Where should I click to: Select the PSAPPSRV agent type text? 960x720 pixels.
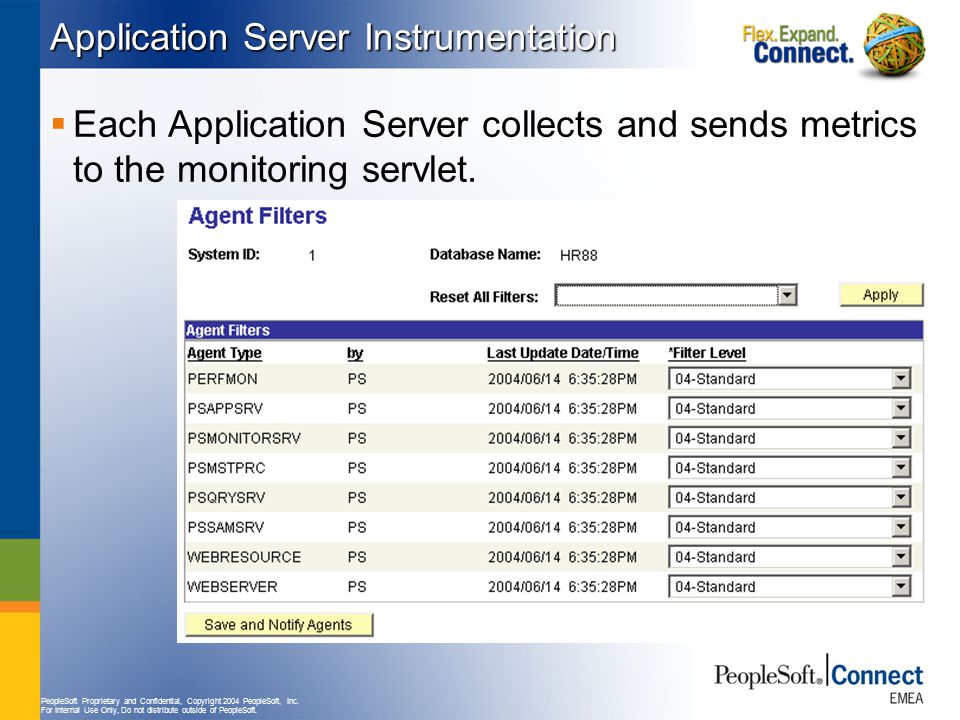tap(225, 408)
